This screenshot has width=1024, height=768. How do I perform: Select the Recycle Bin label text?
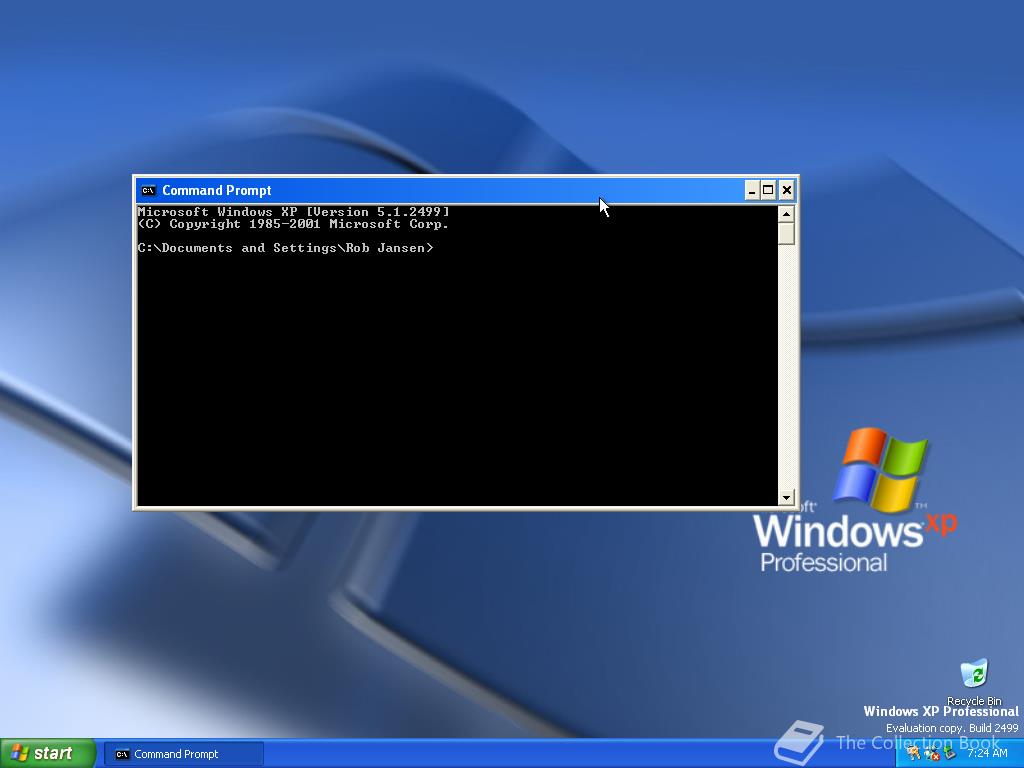pyautogui.click(x=974, y=701)
